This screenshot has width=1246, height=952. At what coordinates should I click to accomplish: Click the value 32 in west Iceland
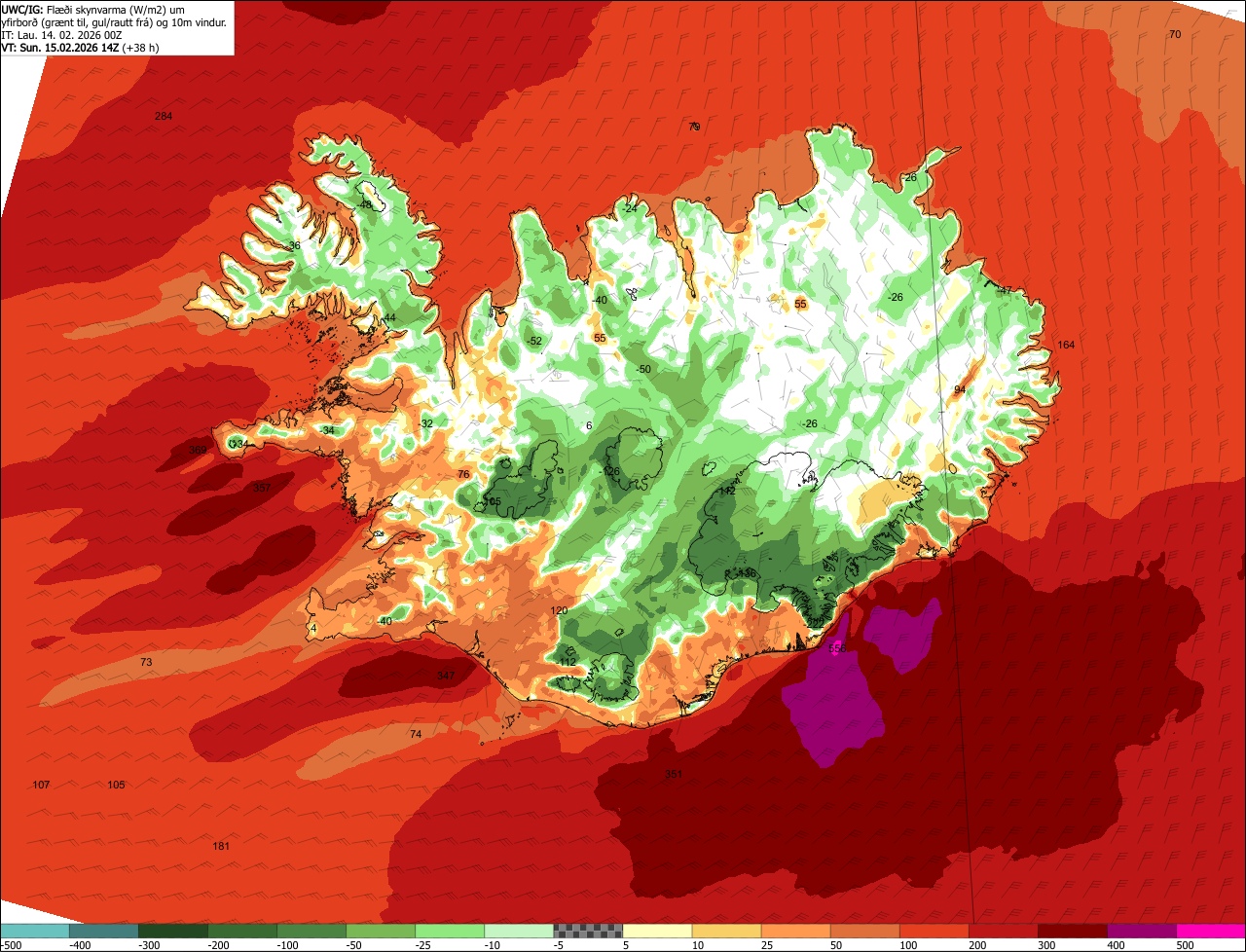point(426,423)
